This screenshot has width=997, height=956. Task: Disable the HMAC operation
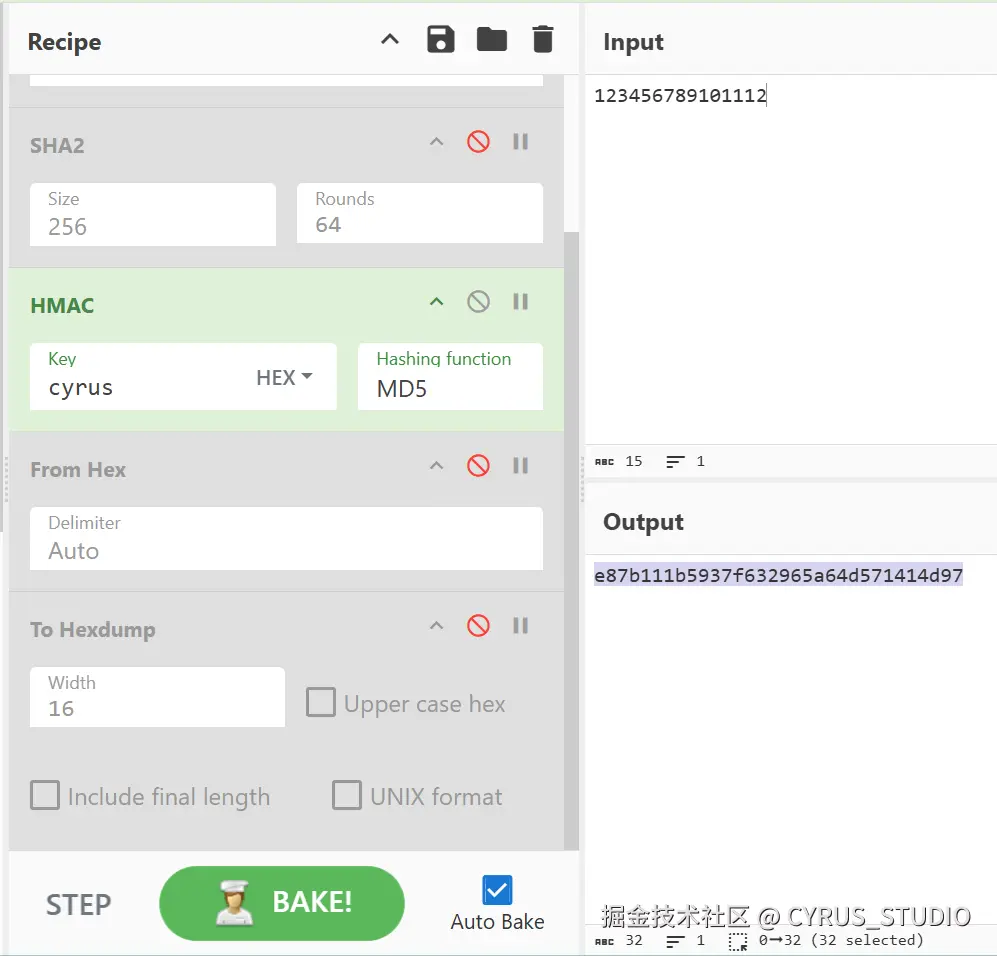(x=478, y=302)
